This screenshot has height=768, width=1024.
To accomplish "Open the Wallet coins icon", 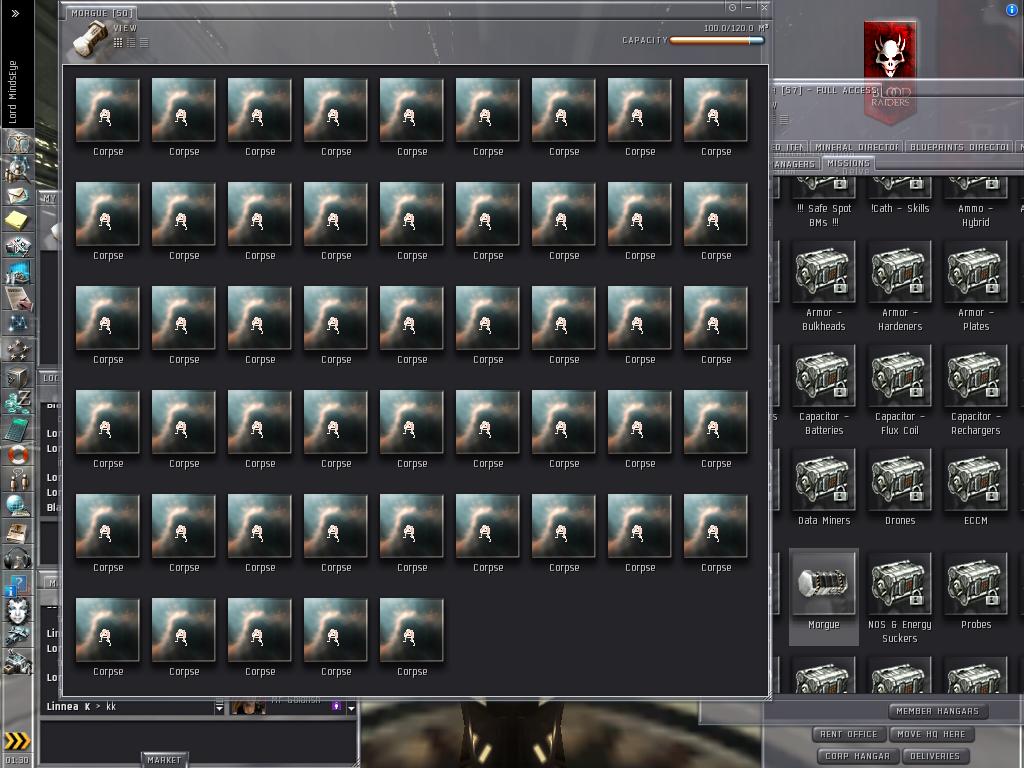I will (18, 401).
